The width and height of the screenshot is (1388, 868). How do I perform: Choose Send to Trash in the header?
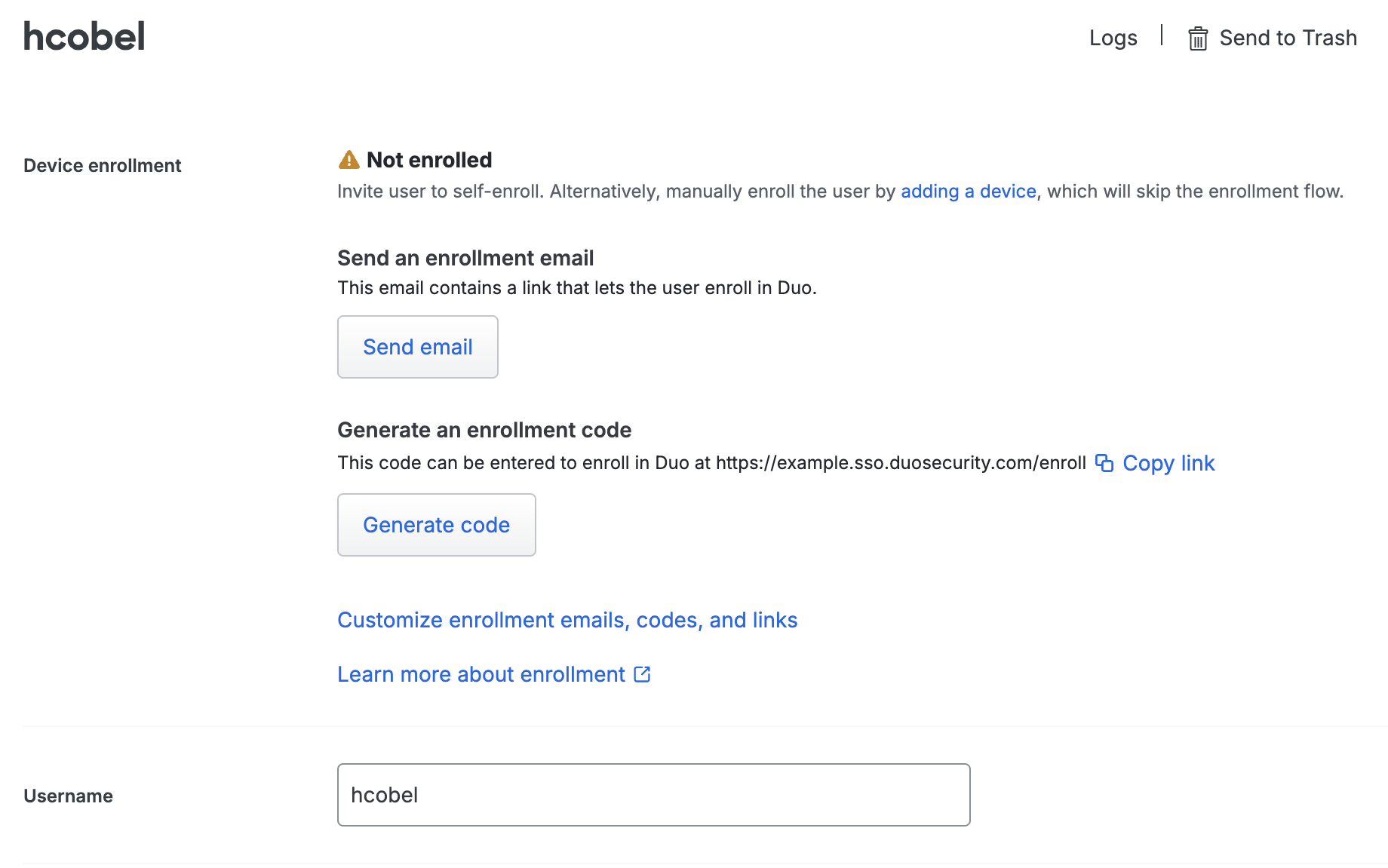pos(1288,37)
